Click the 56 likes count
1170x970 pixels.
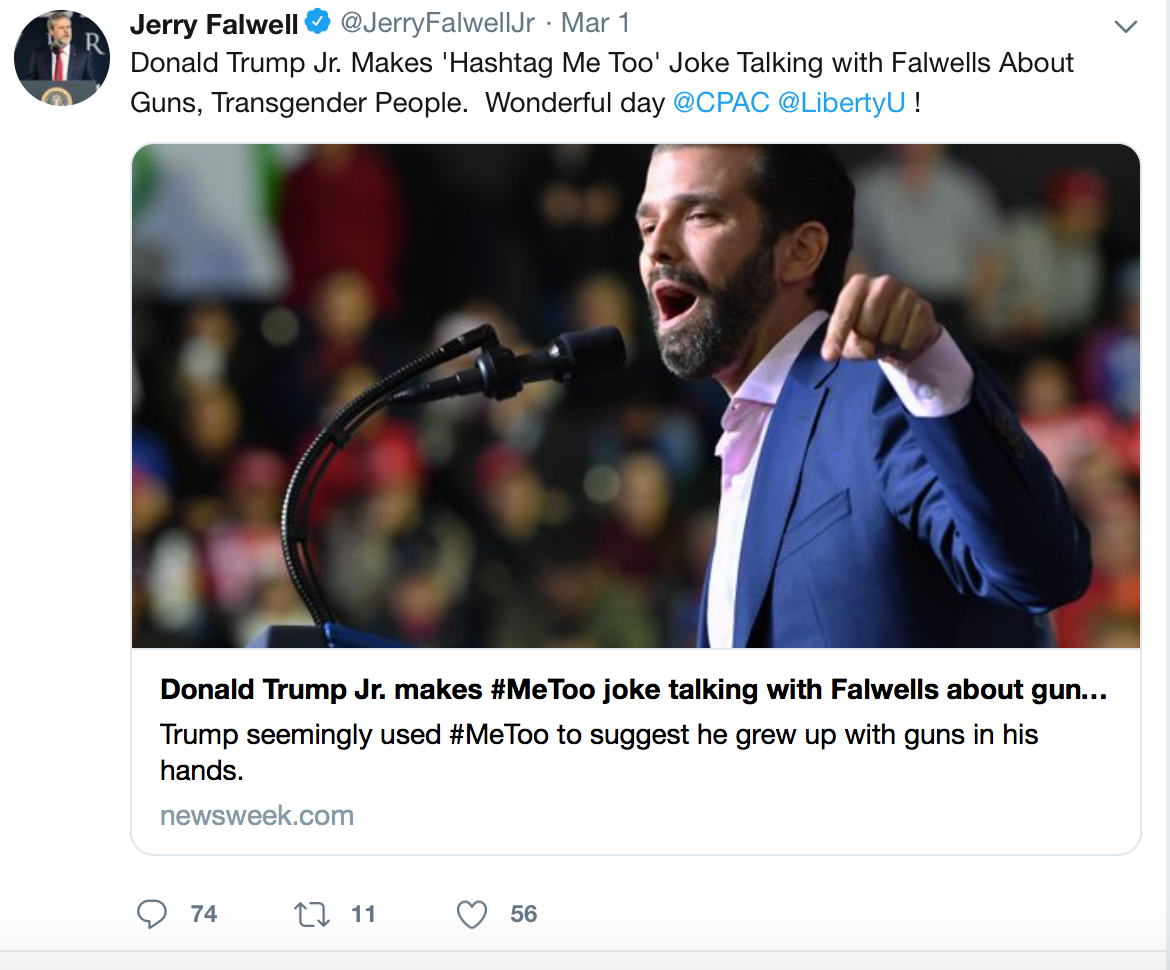524,914
